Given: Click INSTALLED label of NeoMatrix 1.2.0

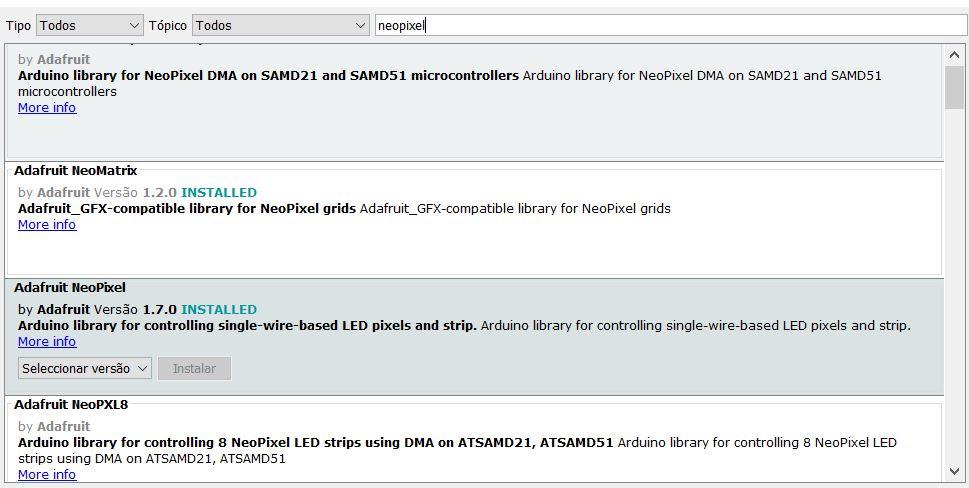Looking at the screenshot, I should click(x=219, y=193).
